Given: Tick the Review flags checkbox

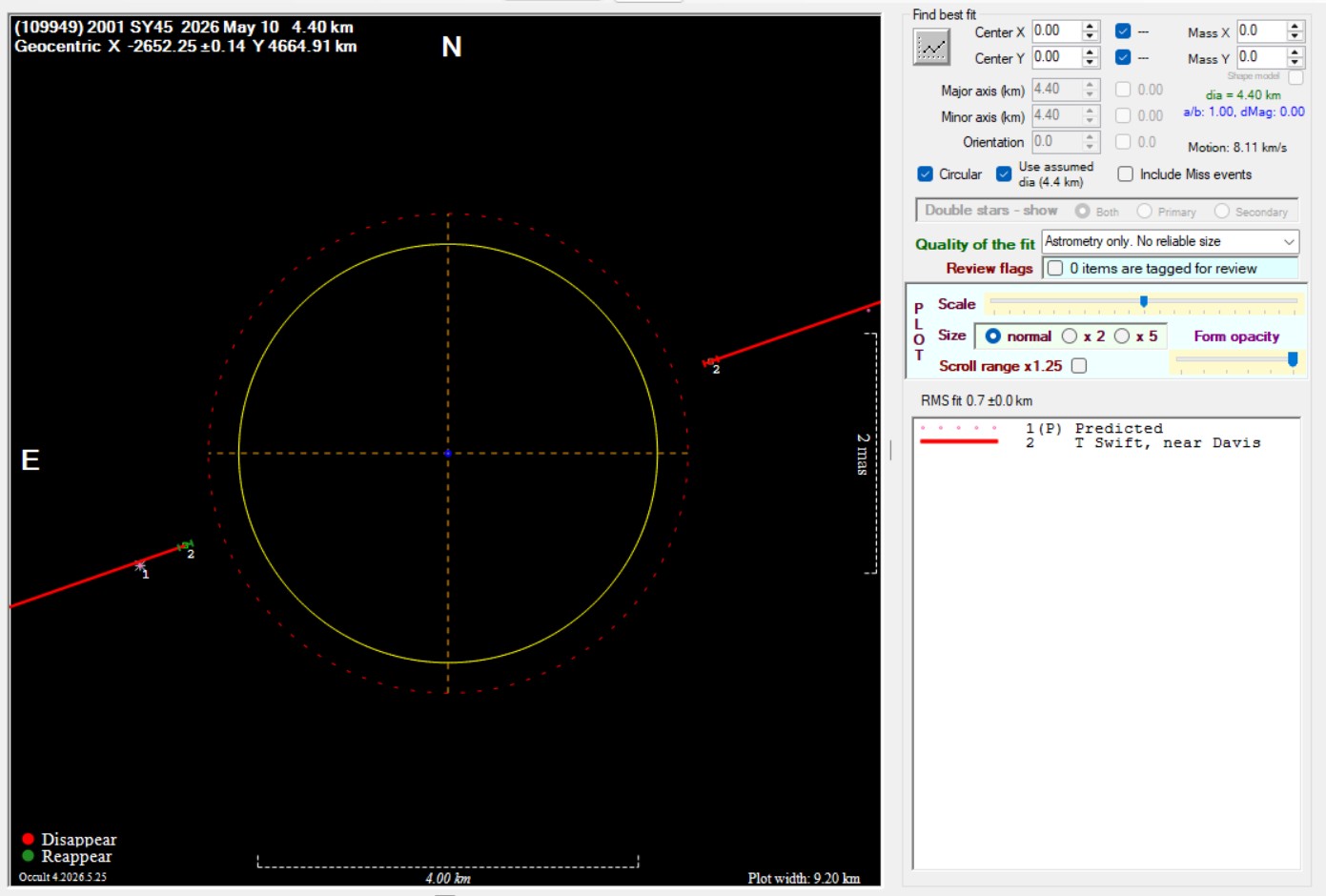Looking at the screenshot, I should point(1055,269).
